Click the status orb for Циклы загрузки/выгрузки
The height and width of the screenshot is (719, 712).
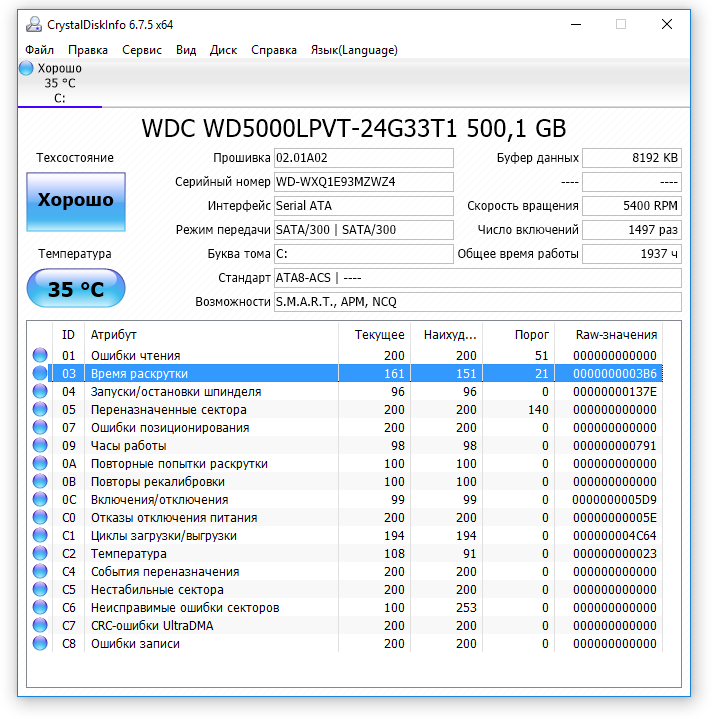click(40, 536)
